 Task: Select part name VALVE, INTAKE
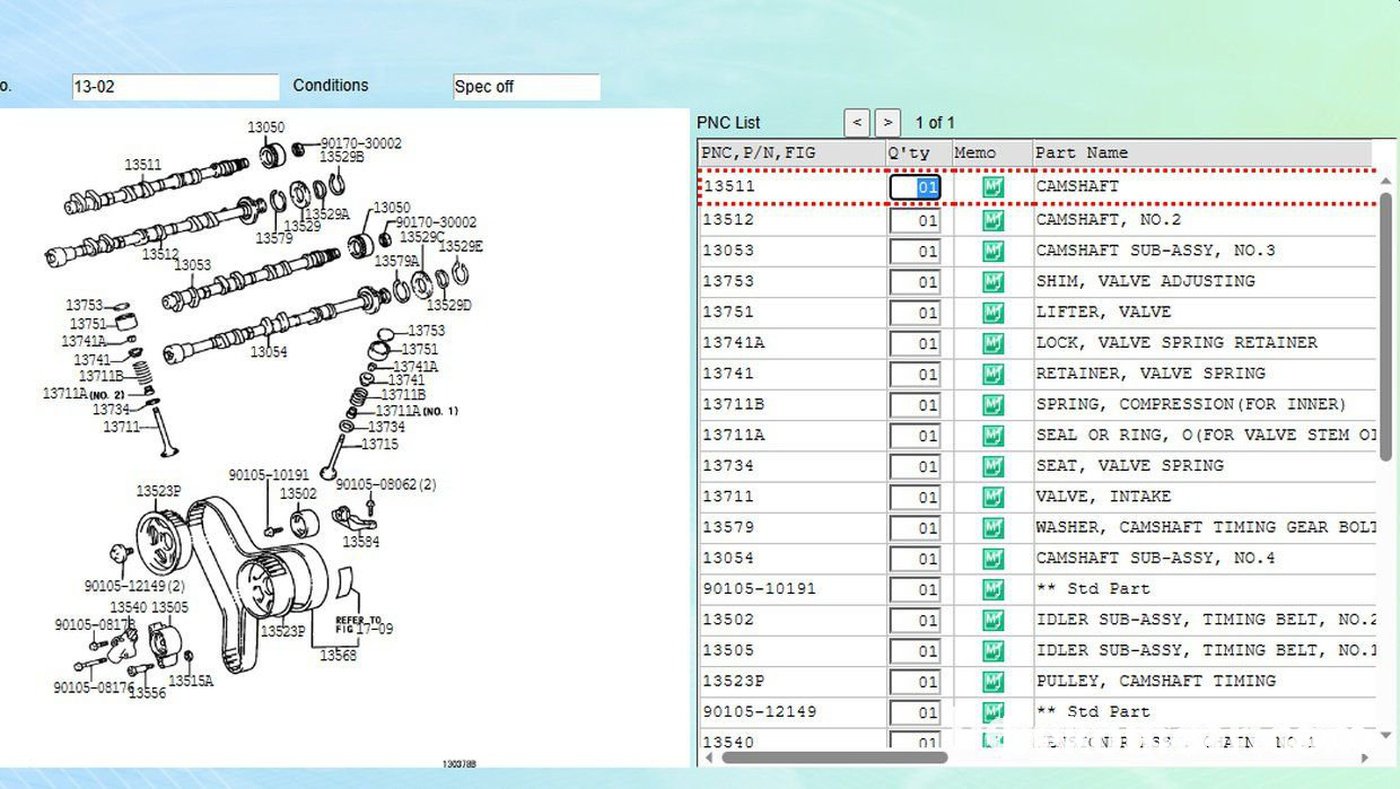tap(1103, 497)
